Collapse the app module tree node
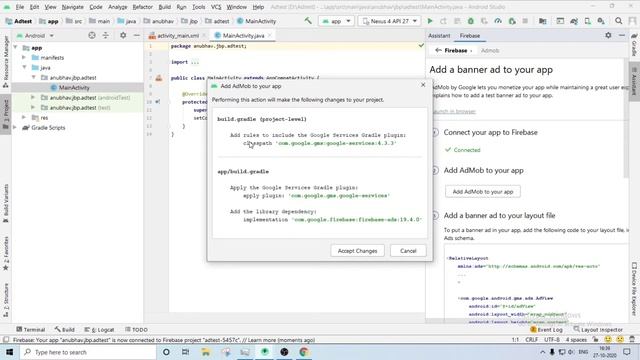The height and width of the screenshot is (360, 640). pyautogui.click(x=16, y=48)
